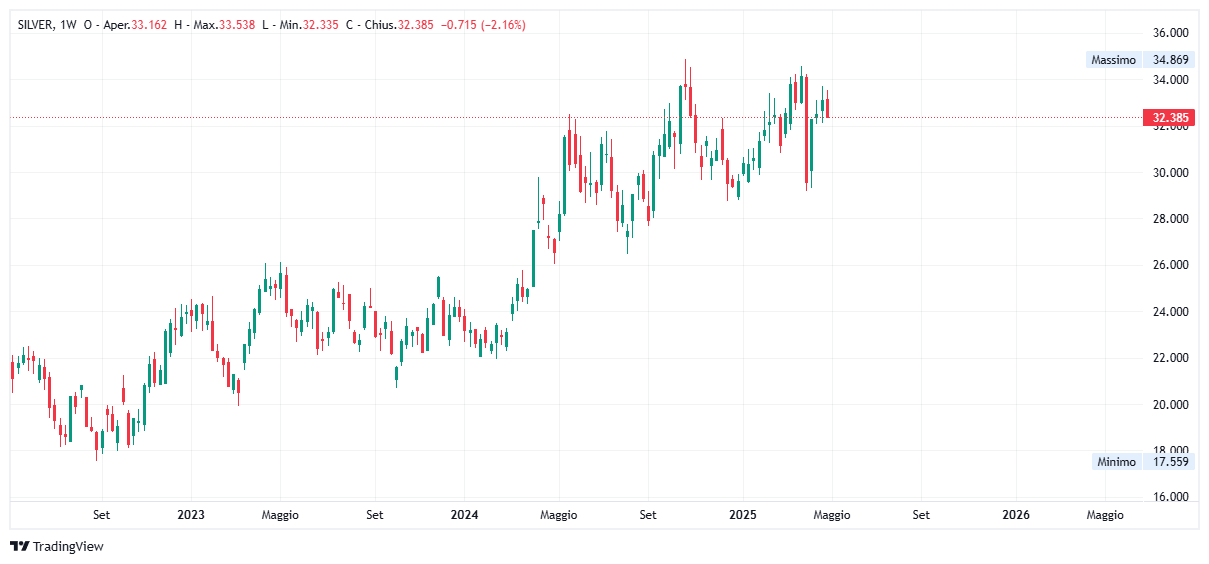
Task: Click the Massimo 34.869 label
Action: [1142, 60]
